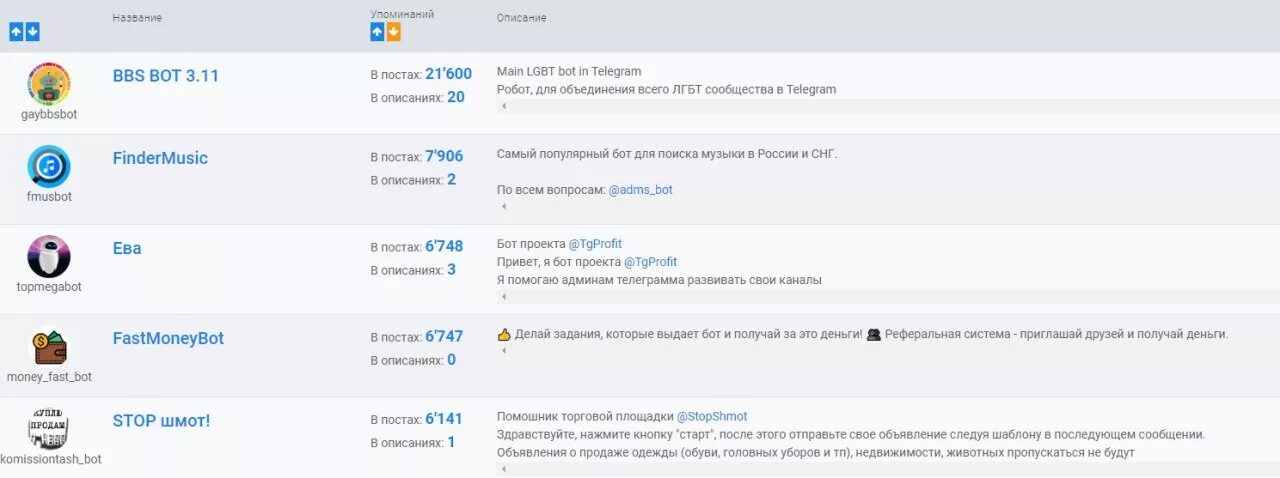Image resolution: width=1280 pixels, height=478 pixels.
Task: Open the FinderMusic bot page
Action: pyautogui.click(x=160, y=158)
